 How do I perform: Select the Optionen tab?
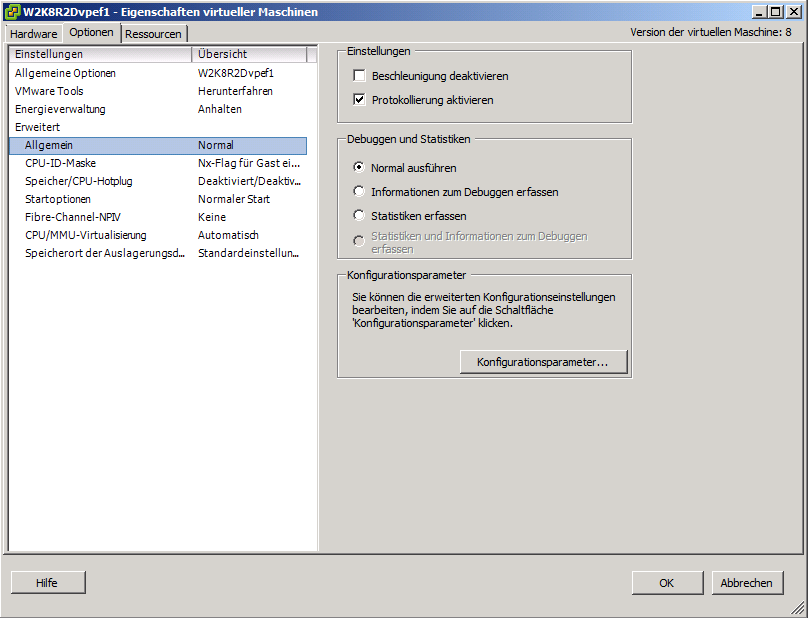tap(91, 32)
